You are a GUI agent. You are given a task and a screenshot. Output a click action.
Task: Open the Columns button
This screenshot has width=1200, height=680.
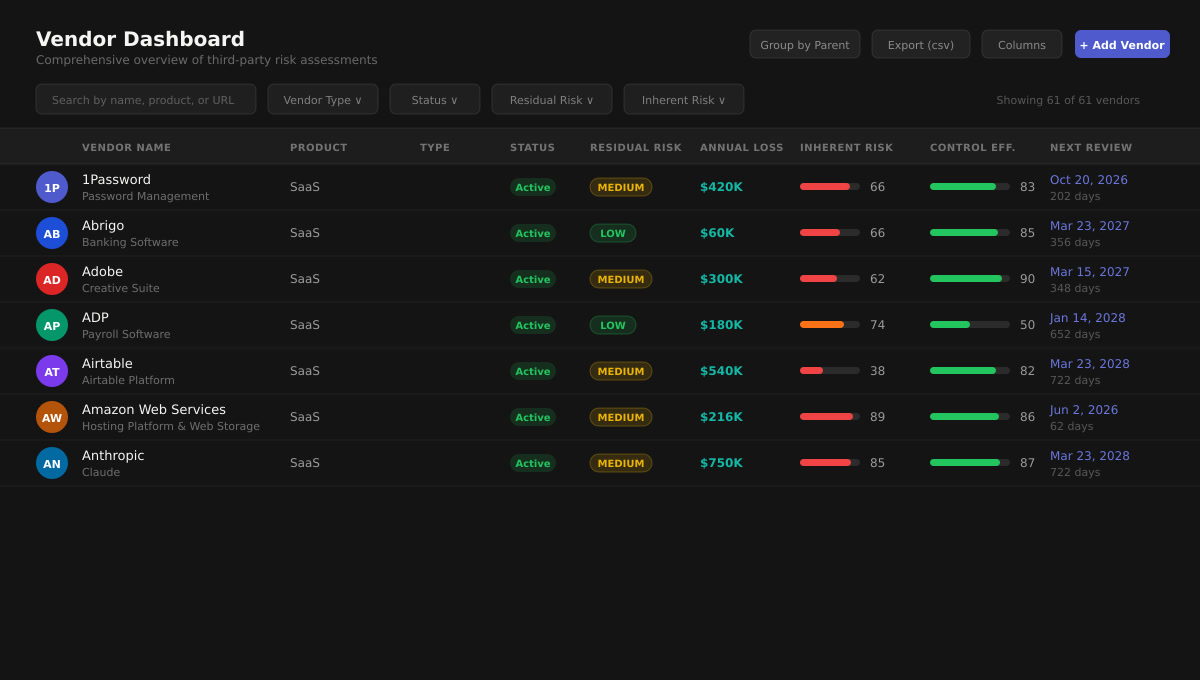point(1022,44)
